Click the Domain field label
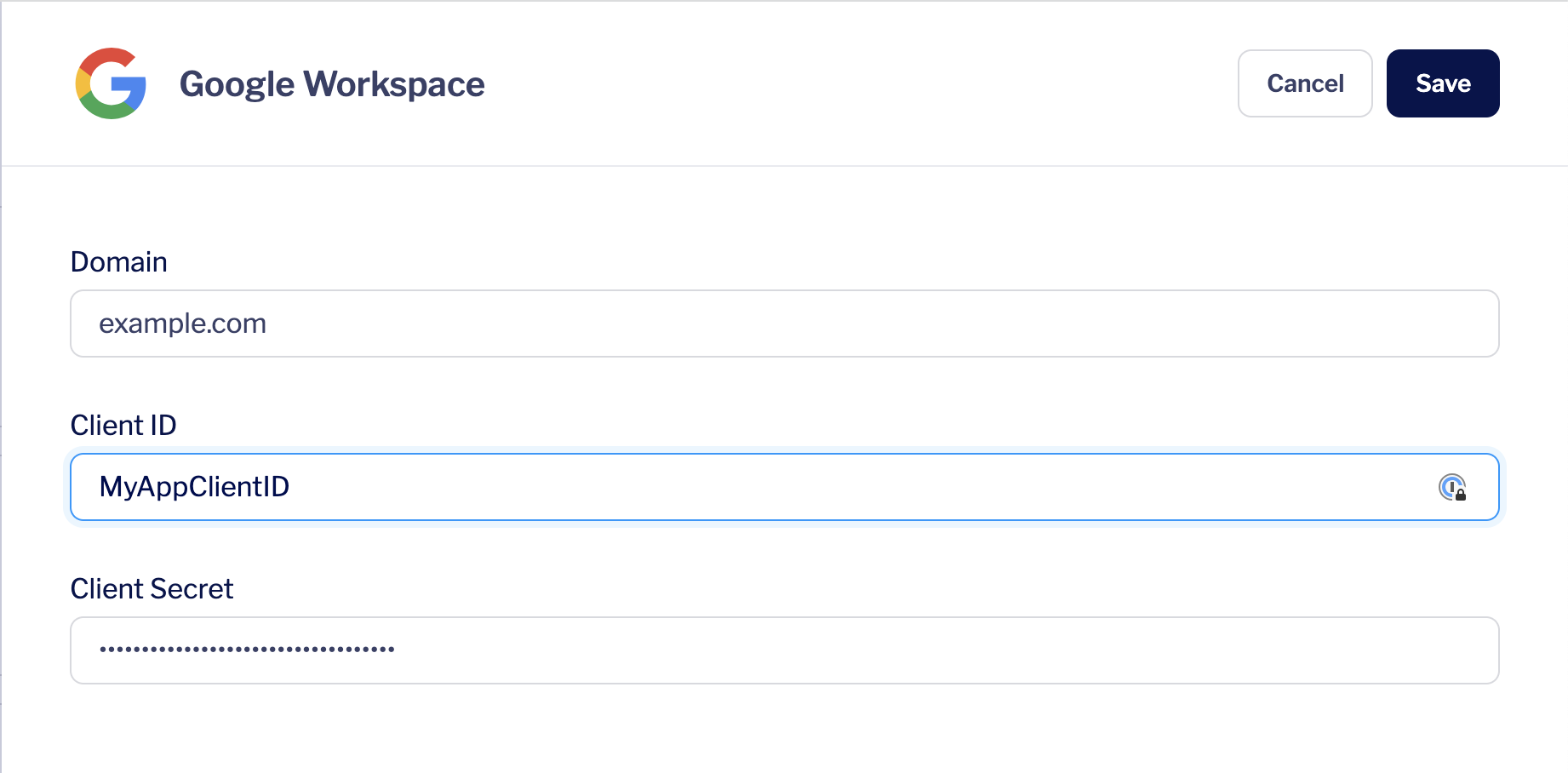This screenshot has height=773, width=1568. pyautogui.click(x=118, y=262)
